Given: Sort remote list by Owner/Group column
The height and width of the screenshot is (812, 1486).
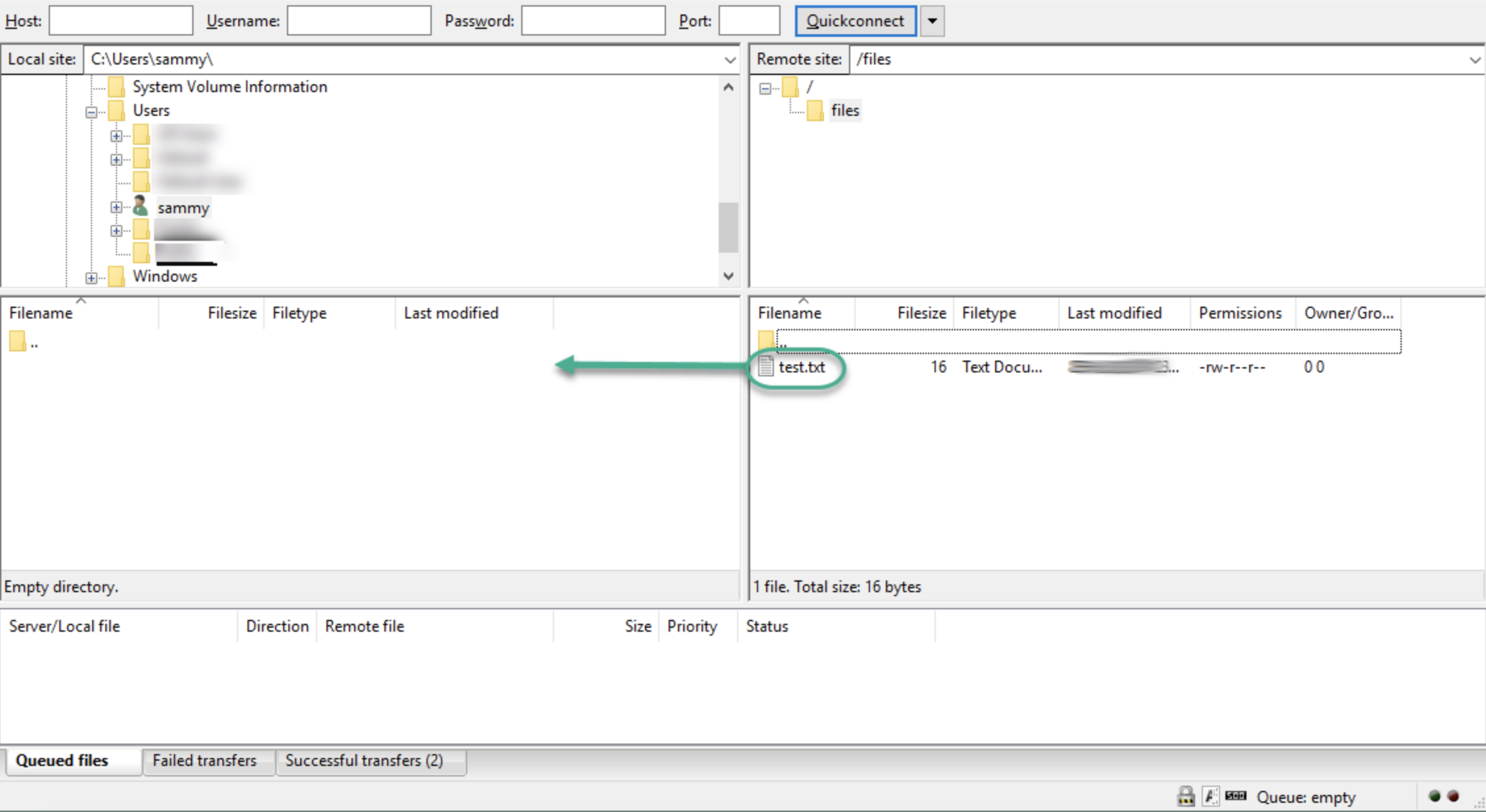Looking at the screenshot, I should point(1348,313).
